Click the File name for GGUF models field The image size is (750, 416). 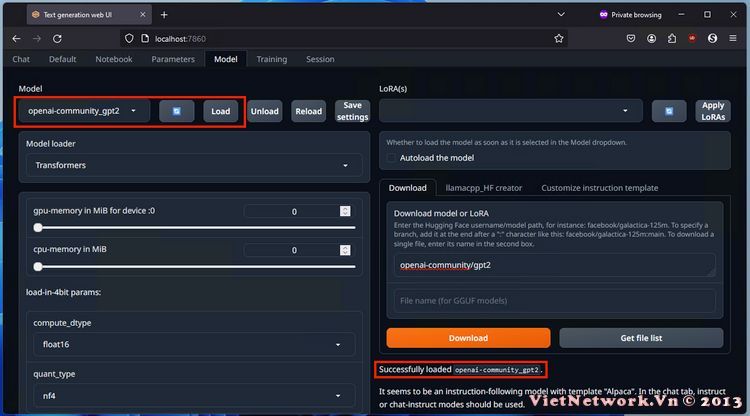pos(553,301)
